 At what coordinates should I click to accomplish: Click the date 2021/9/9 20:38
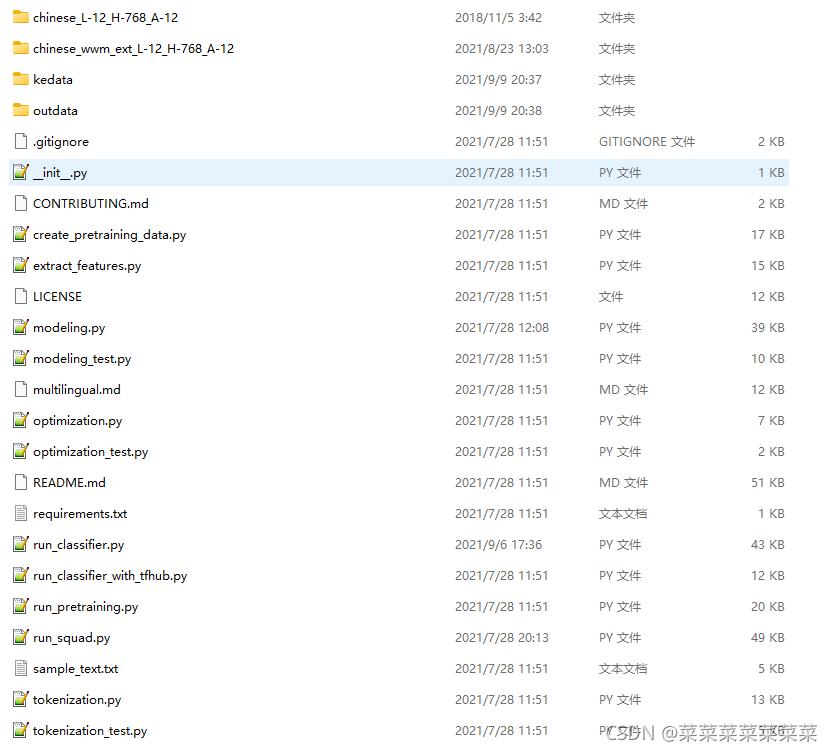point(498,110)
